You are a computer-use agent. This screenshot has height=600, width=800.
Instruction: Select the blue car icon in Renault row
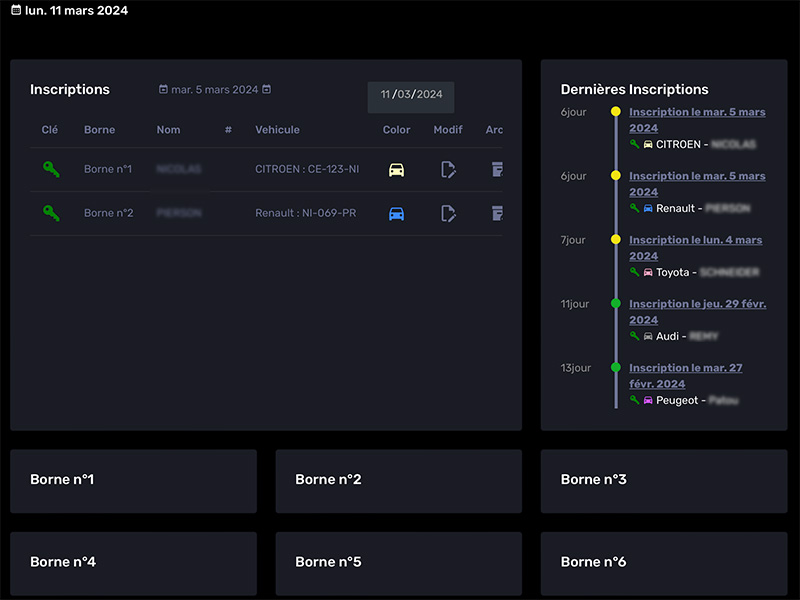396,213
